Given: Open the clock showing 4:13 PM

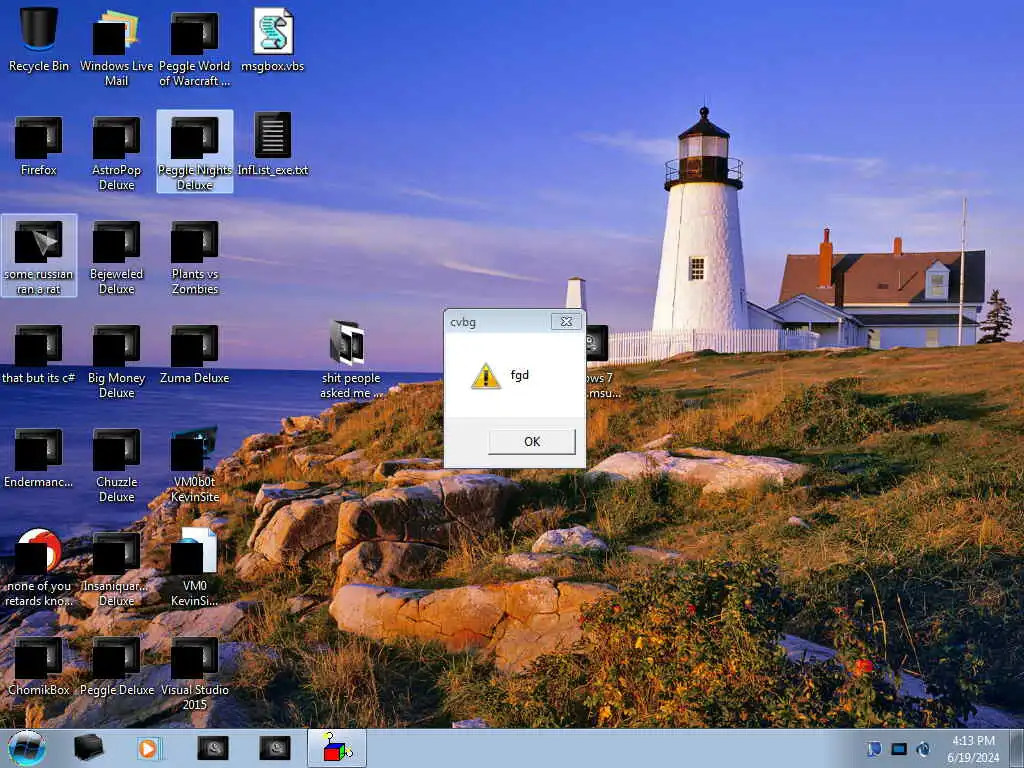Looking at the screenshot, I should point(973,748).
